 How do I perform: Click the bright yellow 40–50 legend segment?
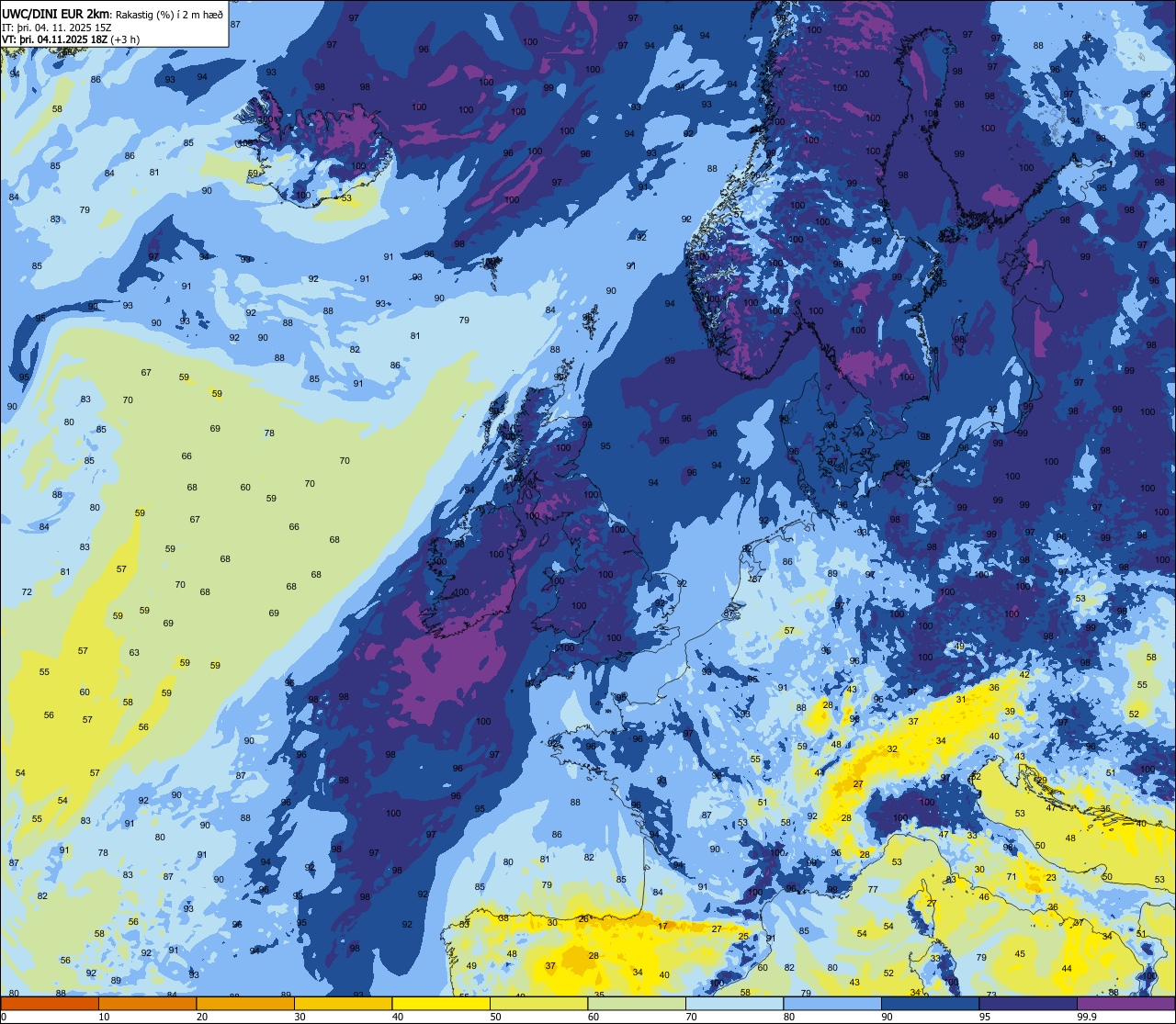tap(441, 1003)
